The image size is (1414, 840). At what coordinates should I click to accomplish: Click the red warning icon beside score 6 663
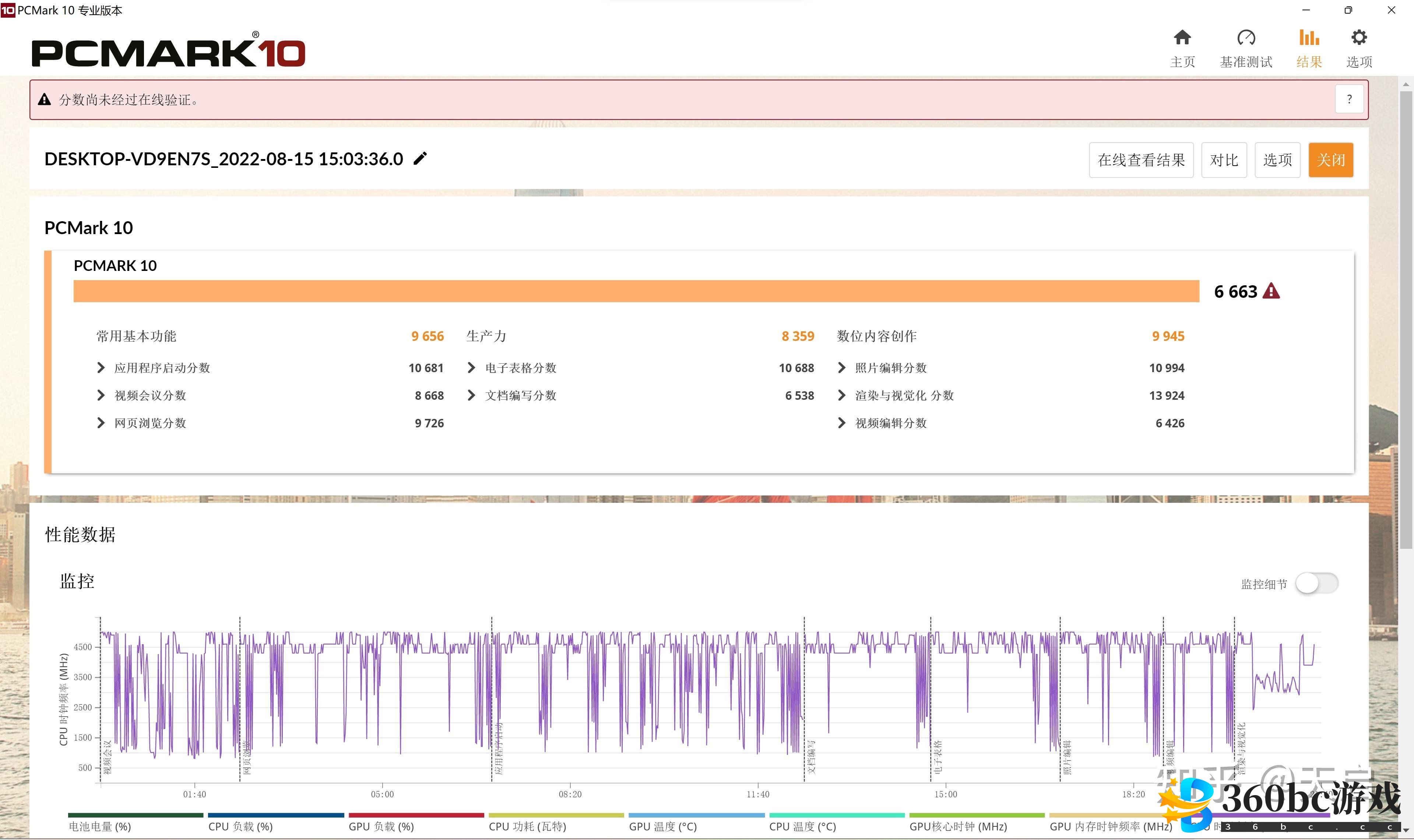pyautogui.click(x=1271, y=291)
